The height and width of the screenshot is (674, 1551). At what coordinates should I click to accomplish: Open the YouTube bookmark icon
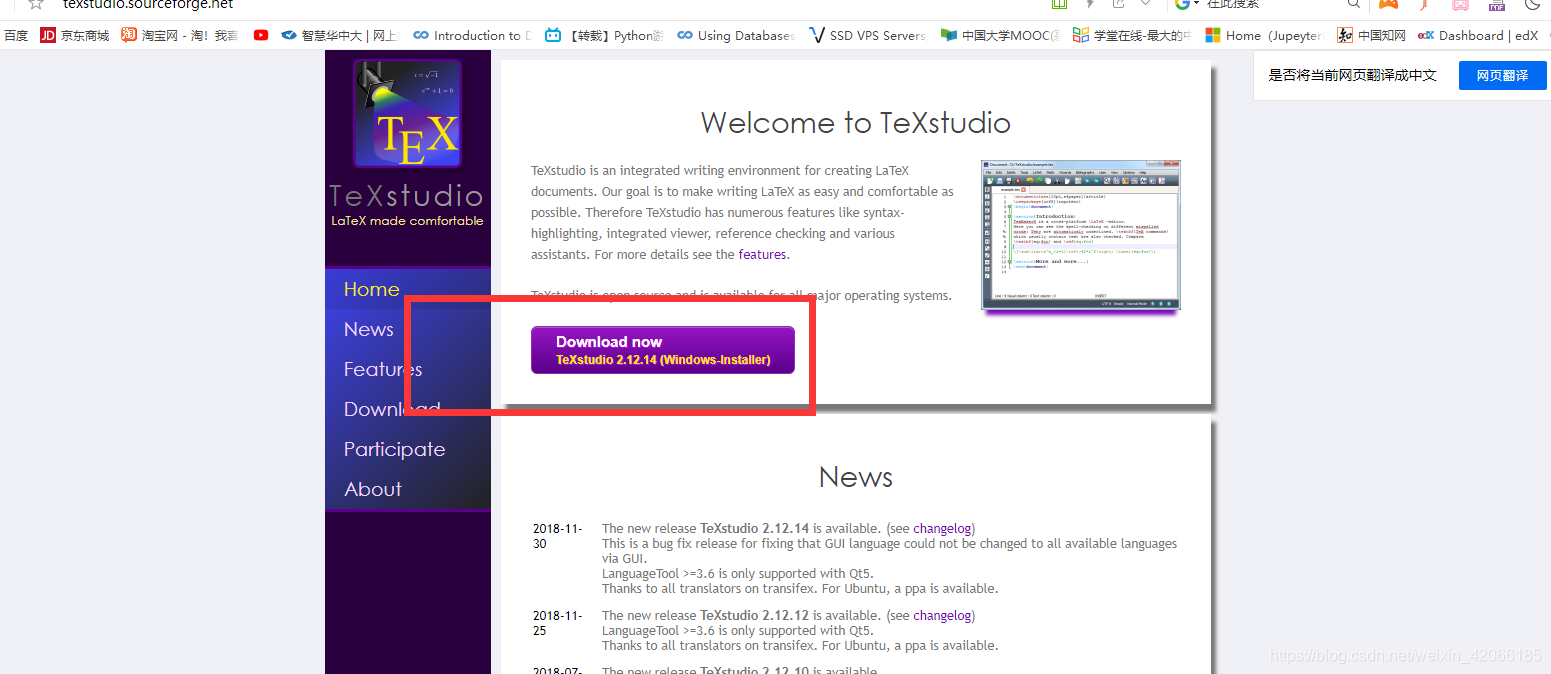261,35
